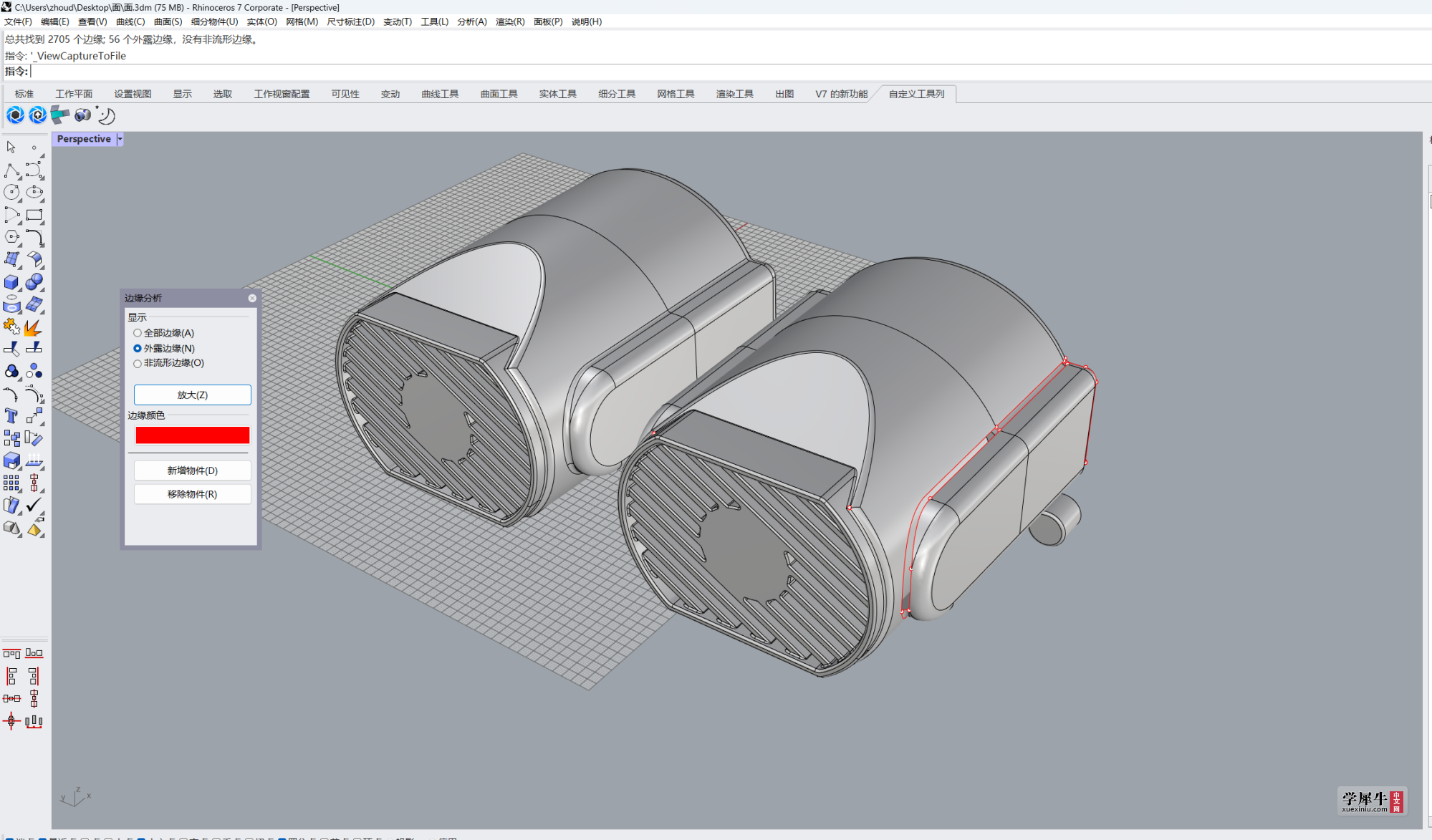1432x840 pixels.
Task: Click the teal flag custom toolbar icon
Action: point(60,115)
